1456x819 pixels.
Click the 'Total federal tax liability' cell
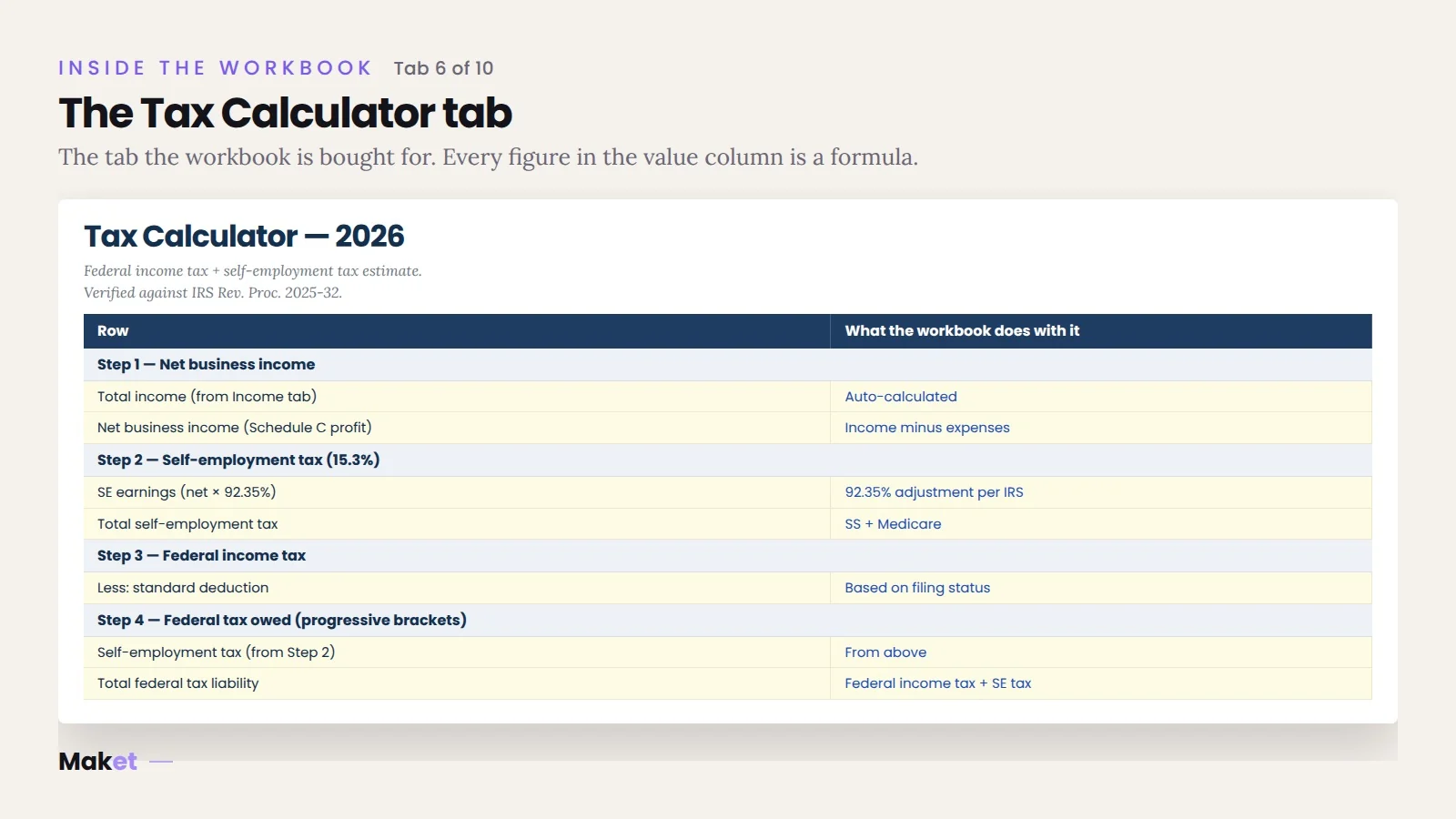click(x=457, y=683)
